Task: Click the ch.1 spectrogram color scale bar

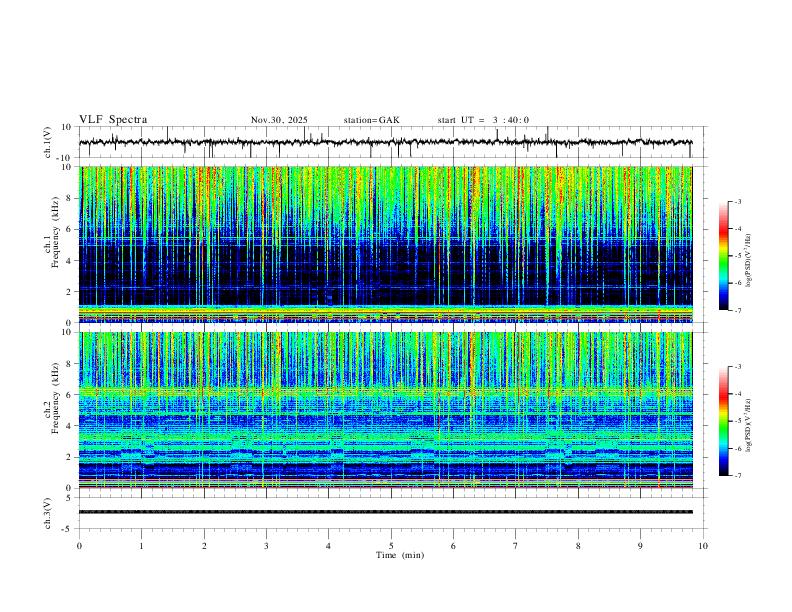Action: click(x=724, y=256)
